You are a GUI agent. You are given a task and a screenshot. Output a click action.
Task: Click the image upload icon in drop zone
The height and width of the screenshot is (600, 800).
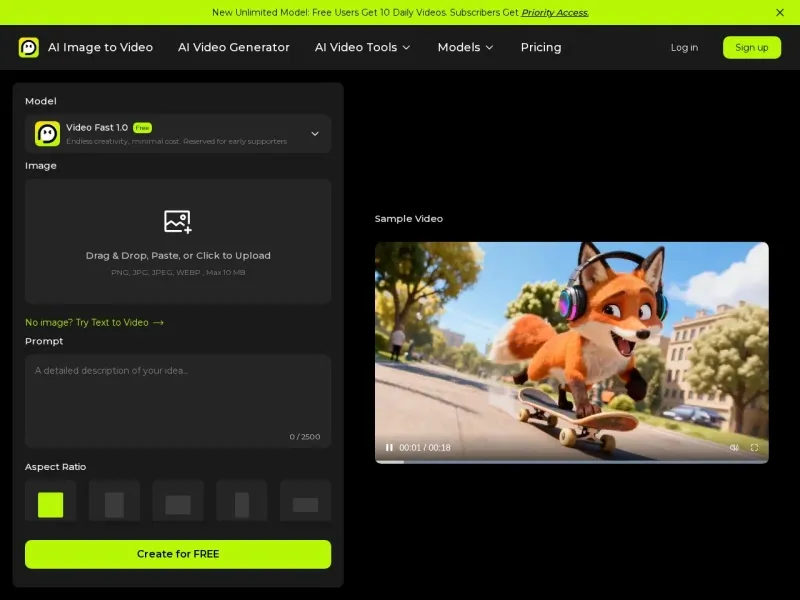coord(177,222)
